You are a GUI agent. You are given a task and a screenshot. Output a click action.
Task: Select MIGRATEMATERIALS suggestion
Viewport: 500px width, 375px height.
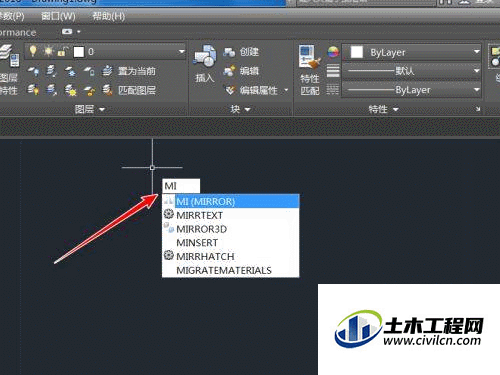click(x=231, y=270)
